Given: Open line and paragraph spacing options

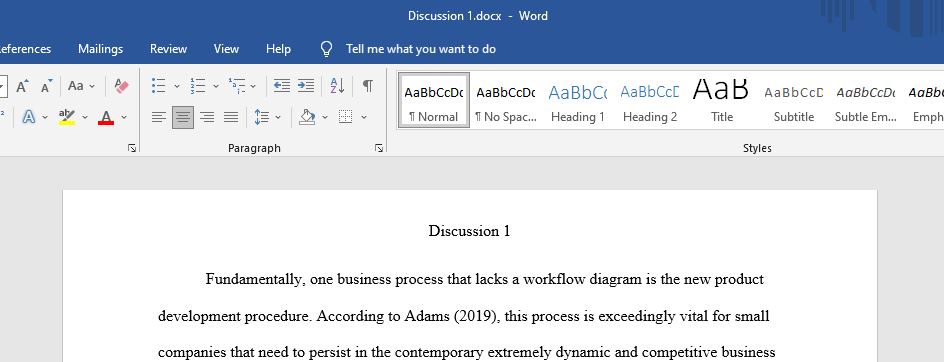Looking at the screenshot, I should coord(261,117).
